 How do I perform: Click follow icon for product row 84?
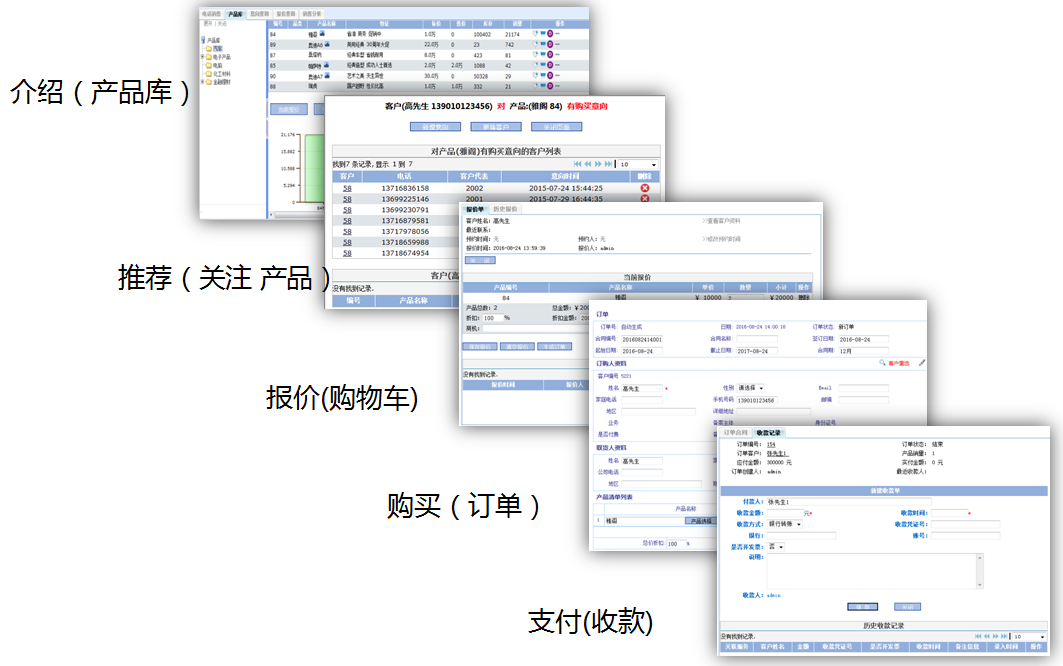click(x=535, y=33)
